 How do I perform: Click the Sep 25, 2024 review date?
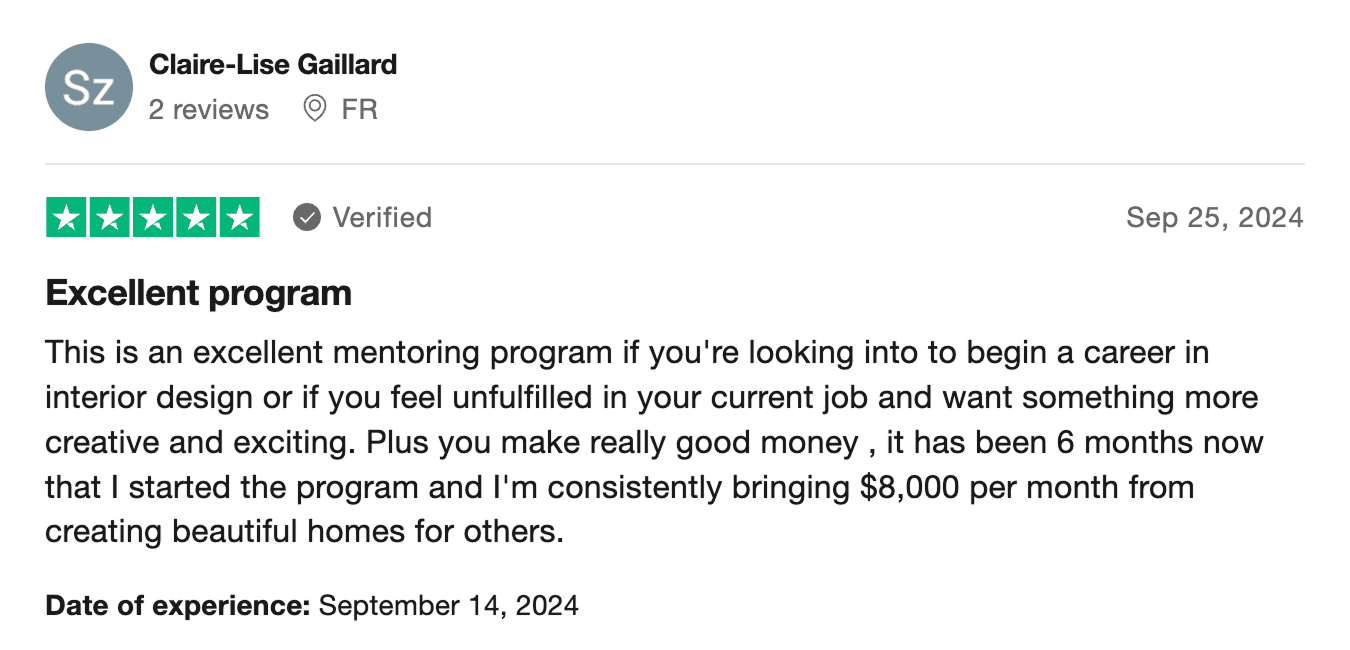pos(1214,217)
